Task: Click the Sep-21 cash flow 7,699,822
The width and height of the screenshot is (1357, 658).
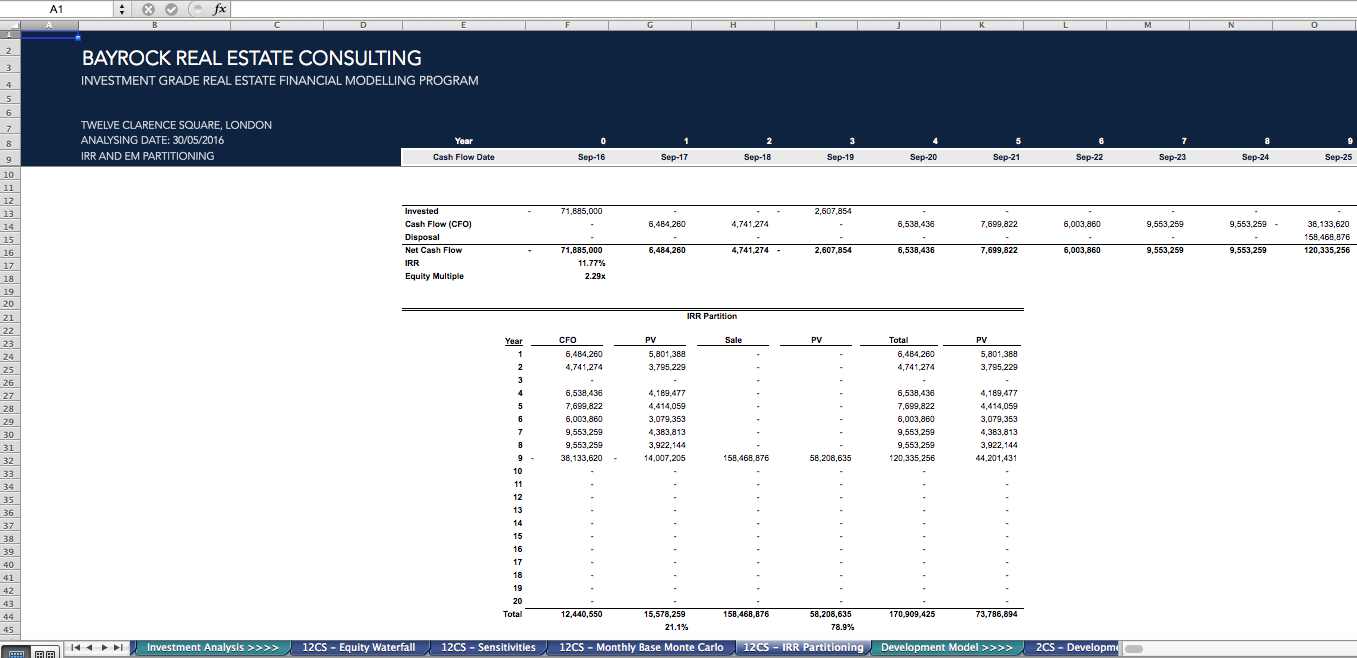Action: (999, 224)
